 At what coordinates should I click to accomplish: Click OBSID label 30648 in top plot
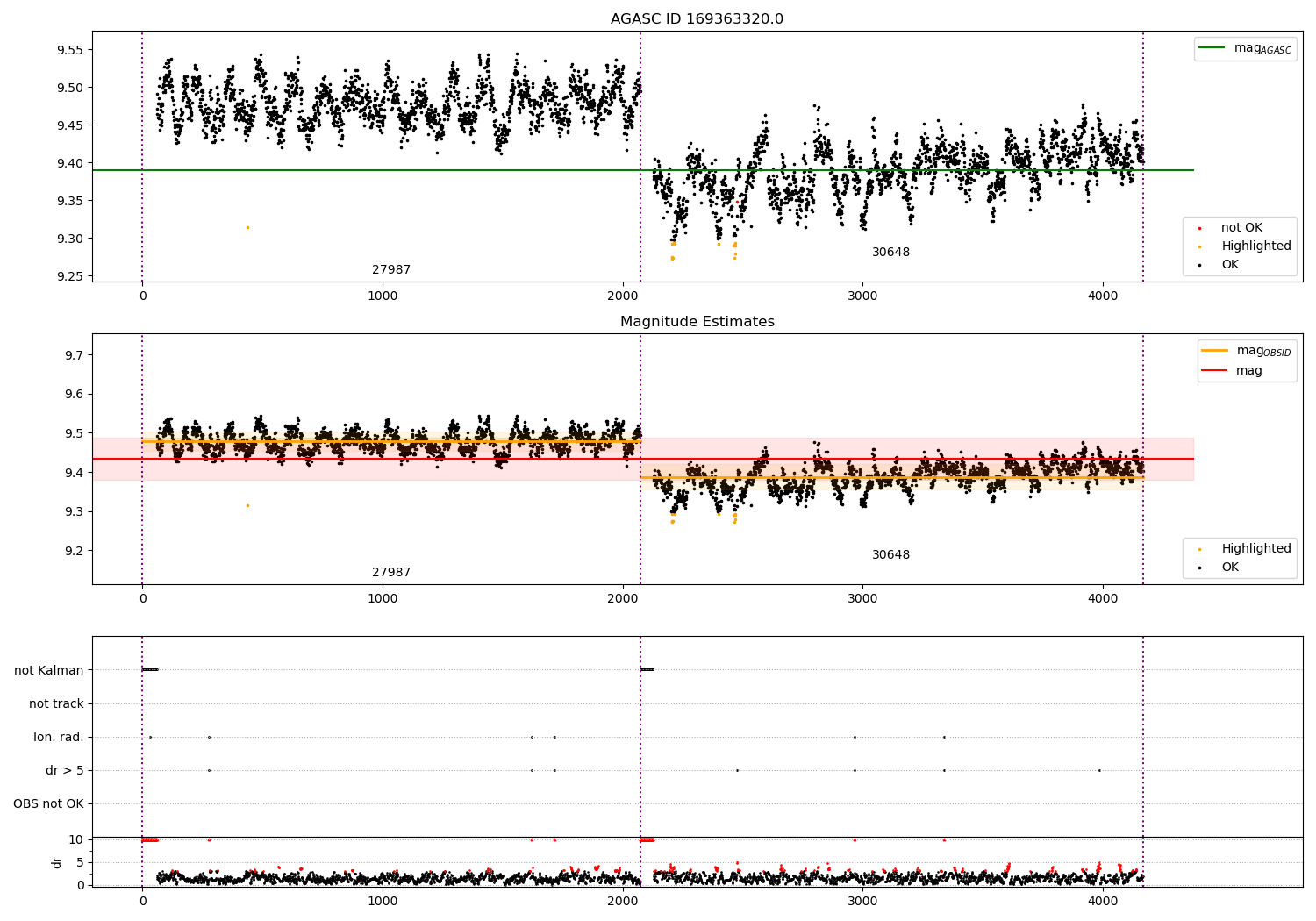890,253
